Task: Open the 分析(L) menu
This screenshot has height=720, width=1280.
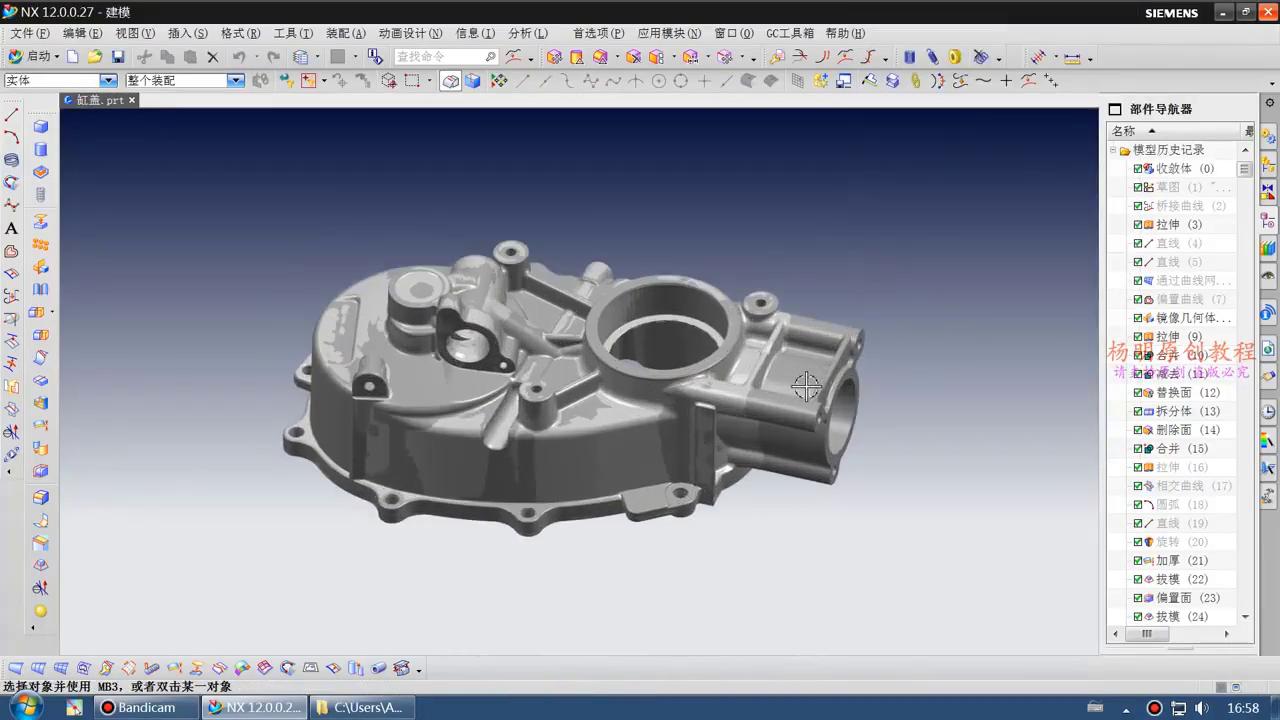Action: click(527, 33)
